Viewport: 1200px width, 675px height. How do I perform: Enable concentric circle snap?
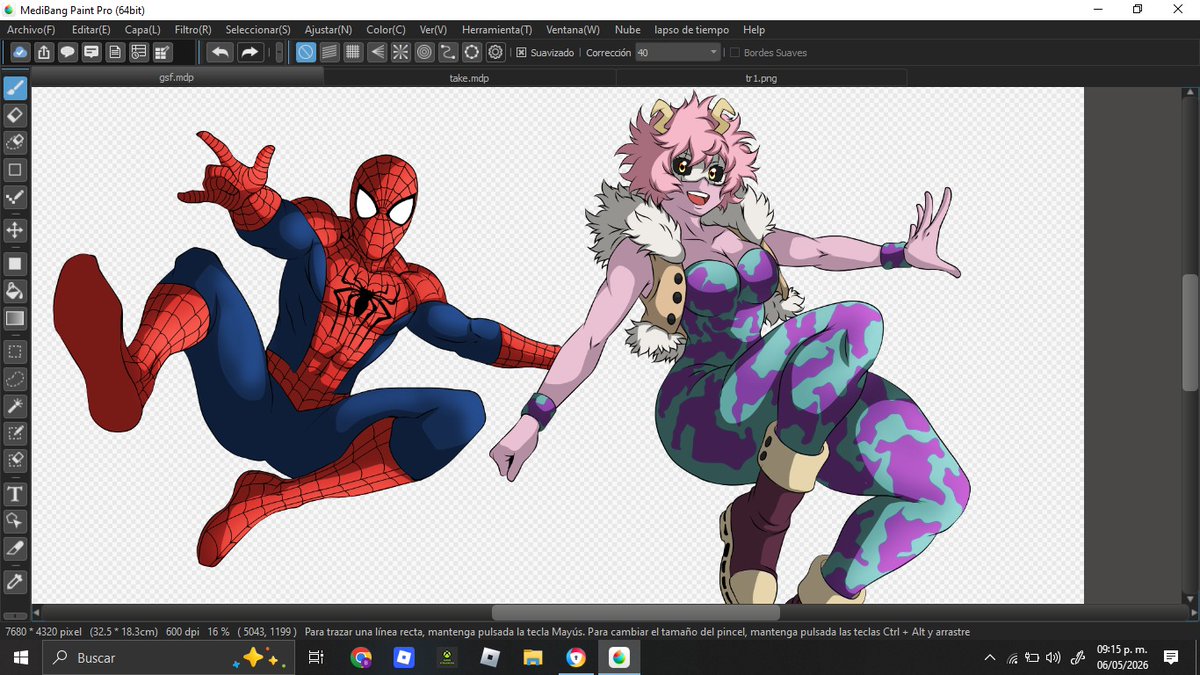[424, 52]
